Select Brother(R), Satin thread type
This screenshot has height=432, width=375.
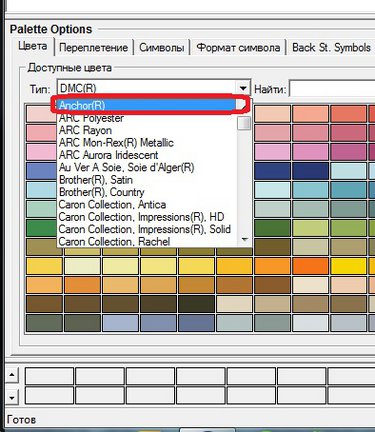147,180
